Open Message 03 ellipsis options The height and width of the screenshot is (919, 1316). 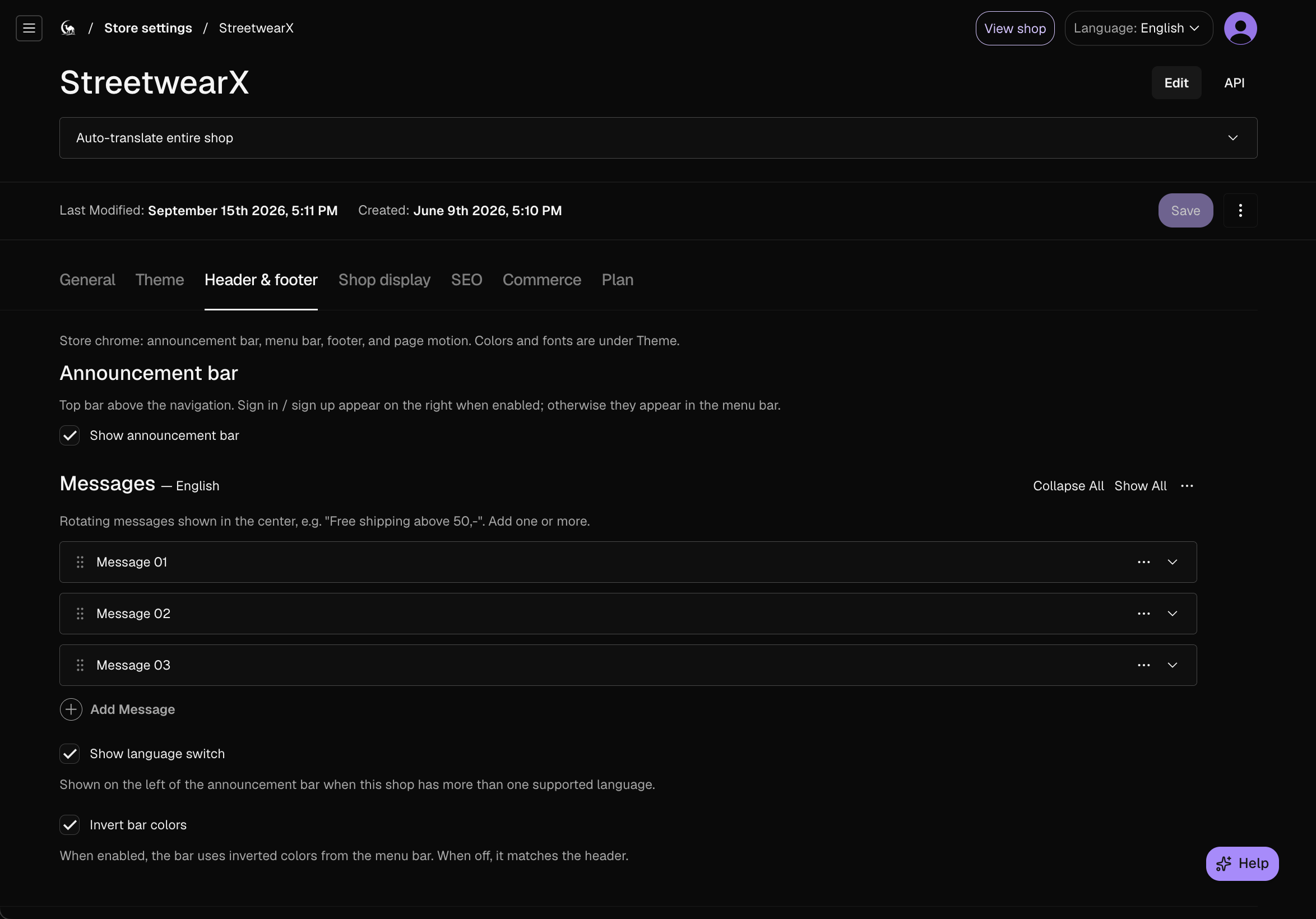pos(1143,665)
